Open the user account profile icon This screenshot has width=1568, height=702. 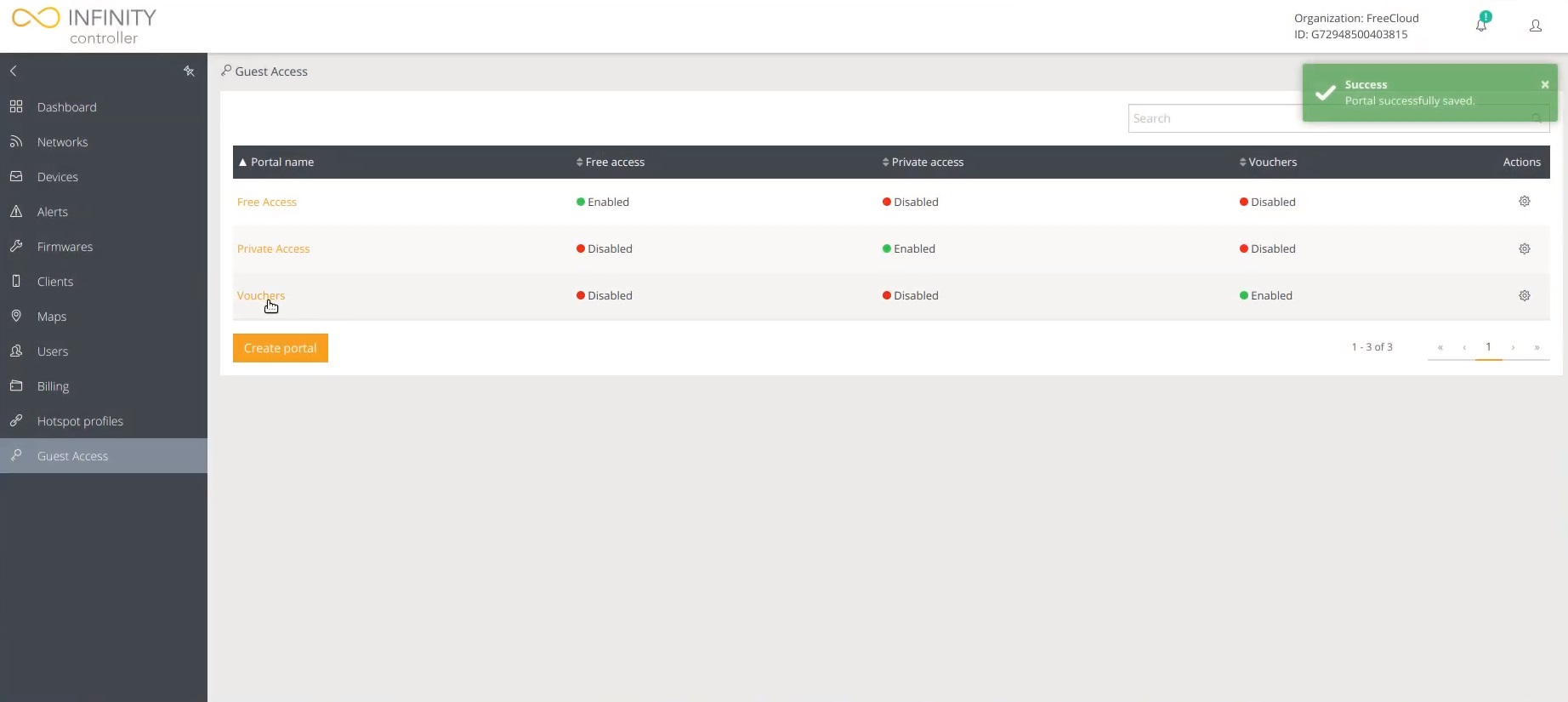[1536, 26]
